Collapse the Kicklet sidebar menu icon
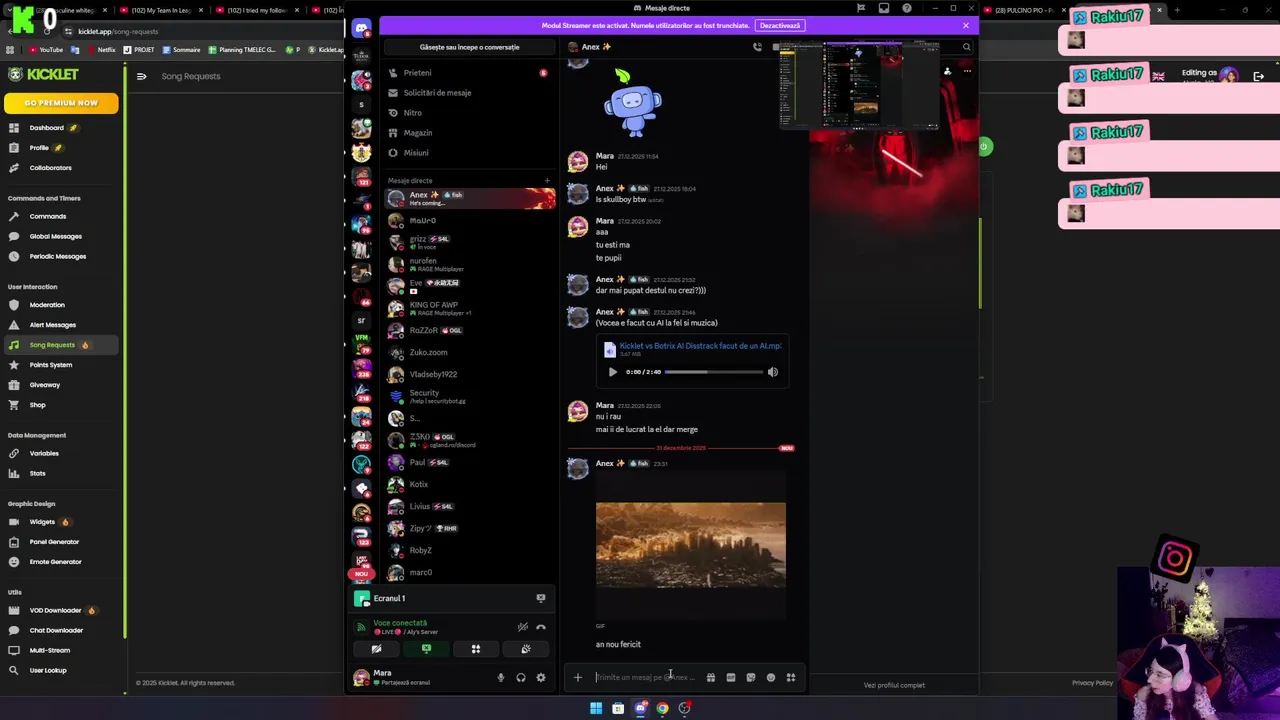The width and height of the screenshot is (1280, 720). pos(141,76)
